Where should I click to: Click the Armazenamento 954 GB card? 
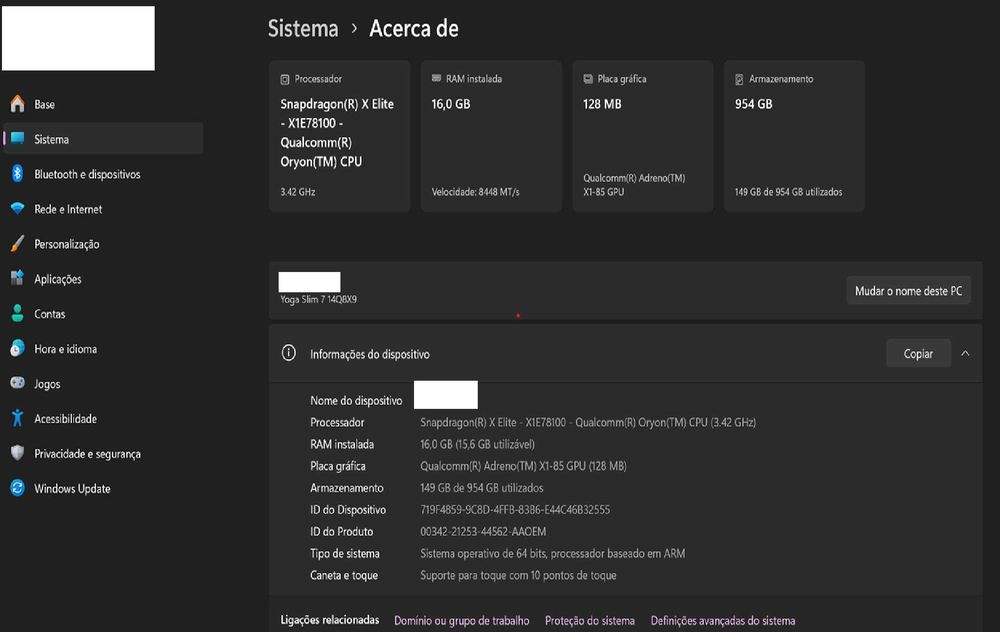click(x=794, y=136)
